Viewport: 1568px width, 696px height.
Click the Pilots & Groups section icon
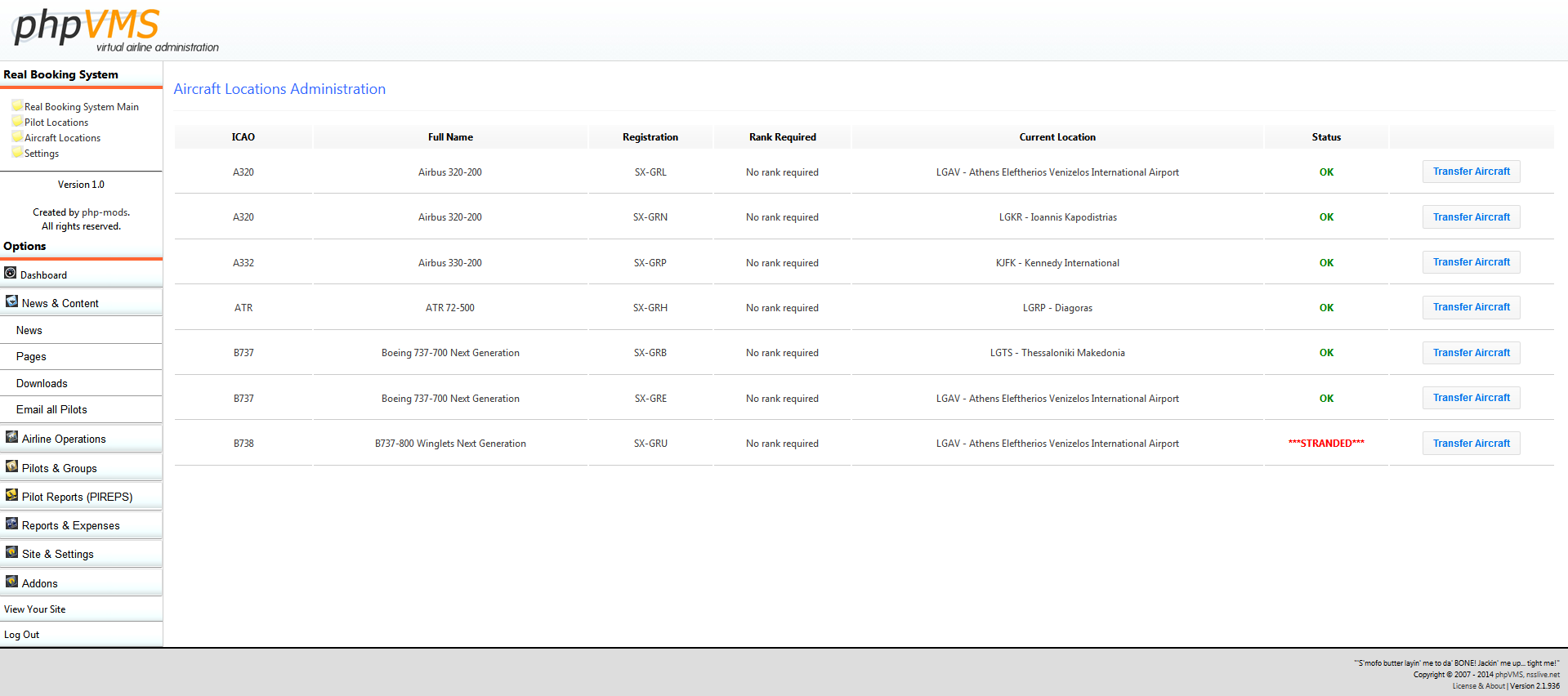click(x=11, y=466)
